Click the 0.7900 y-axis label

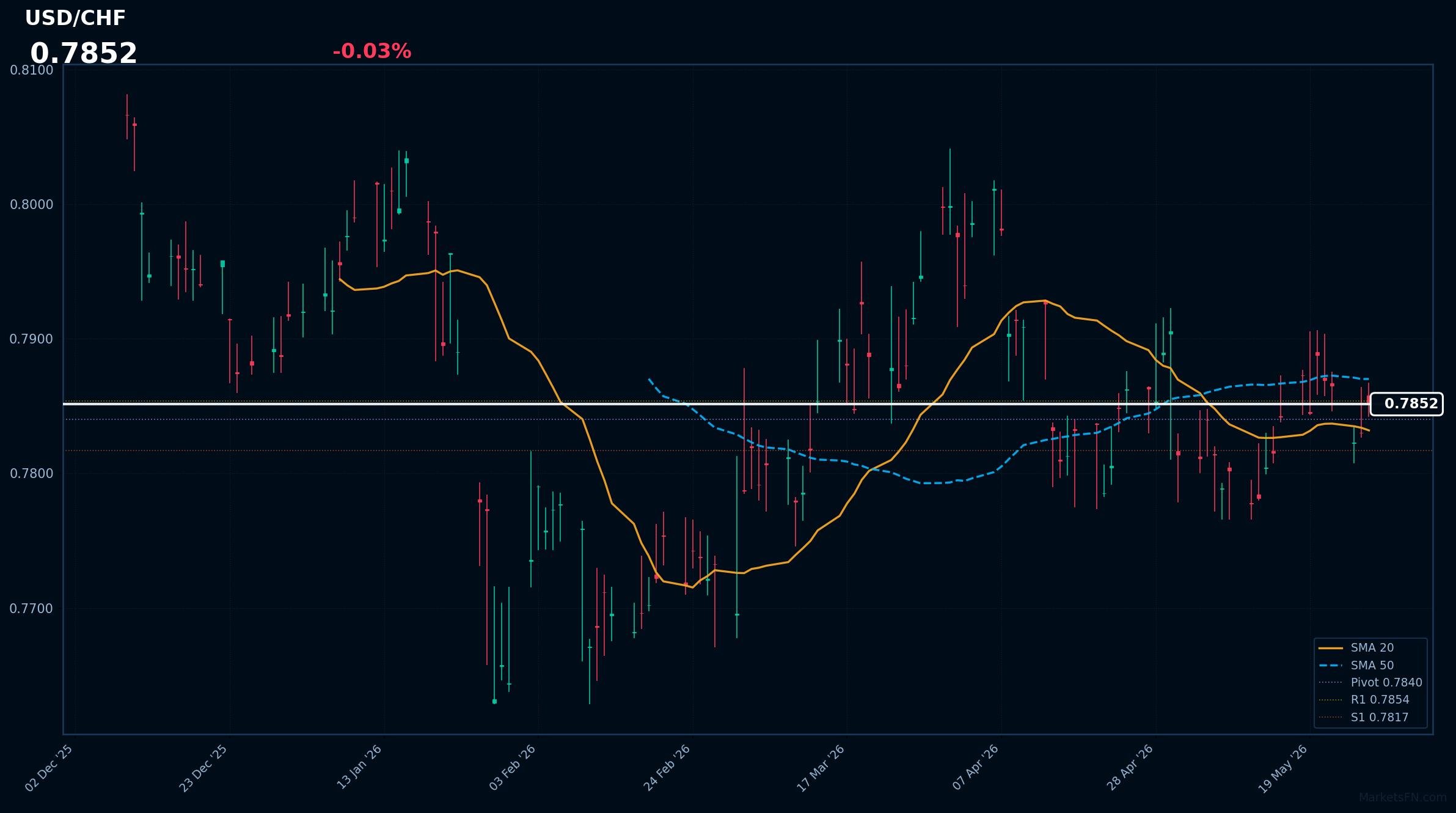(32, 339)
